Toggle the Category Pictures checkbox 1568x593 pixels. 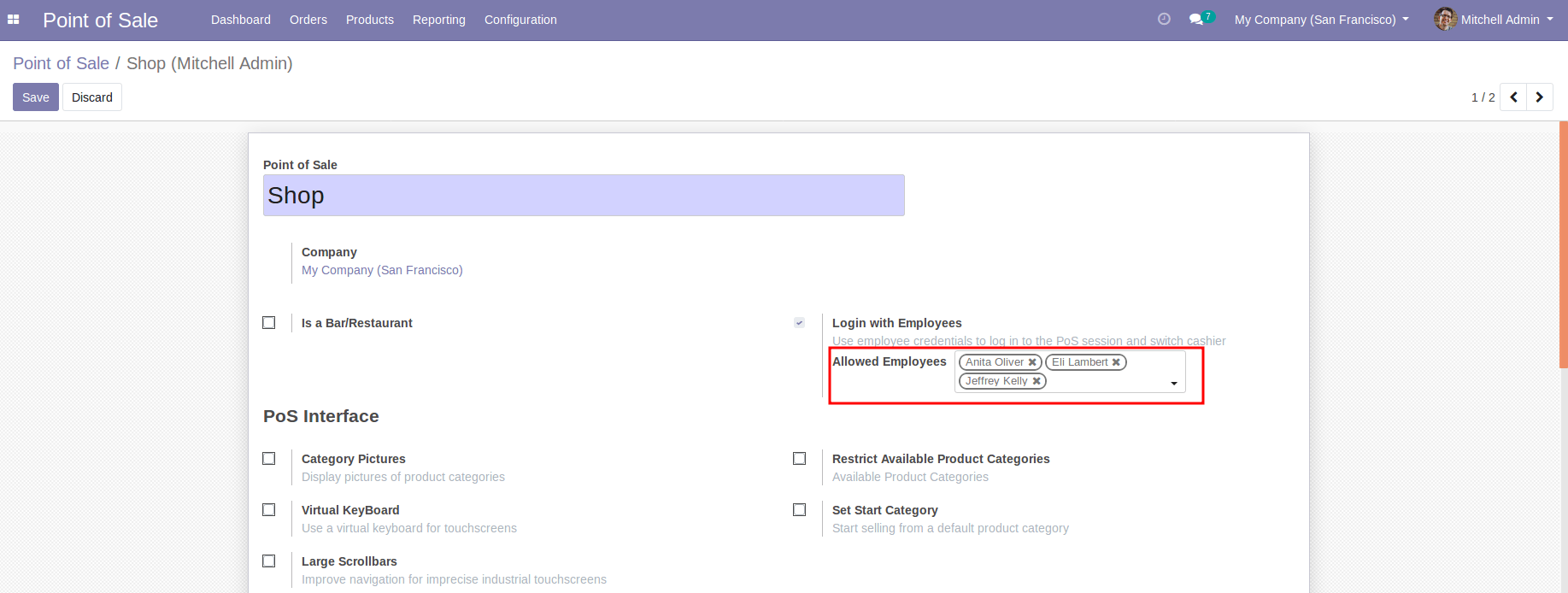point(269,459)
